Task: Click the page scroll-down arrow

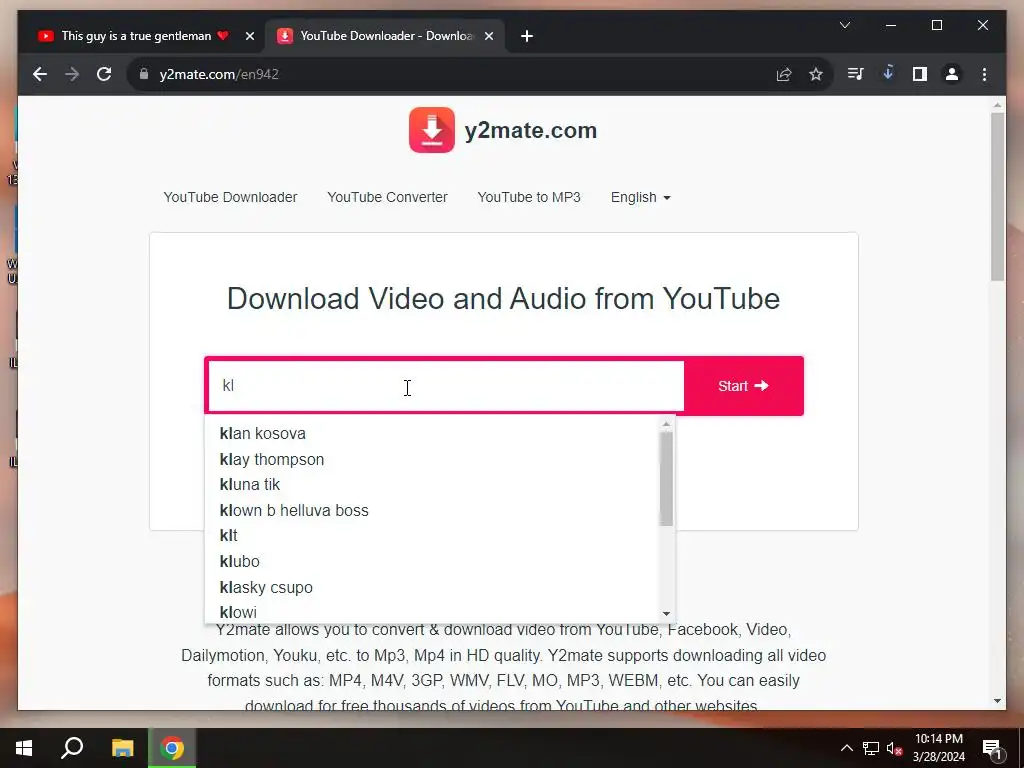Action: (997, 701)
